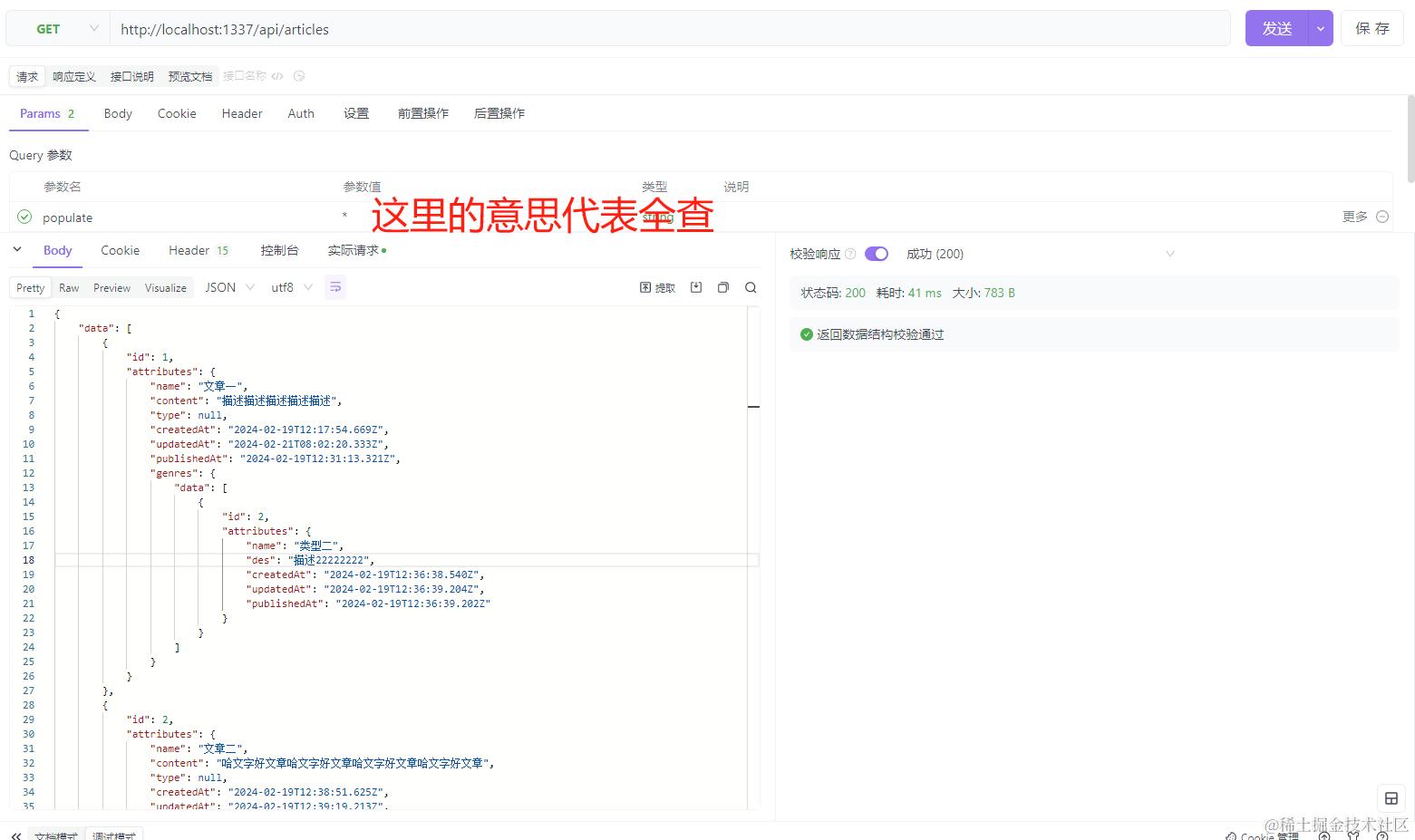Switch to the Auth tab
Image resolution: width=1415 pixels, height=840 pixels.
(x=301, y=113)
